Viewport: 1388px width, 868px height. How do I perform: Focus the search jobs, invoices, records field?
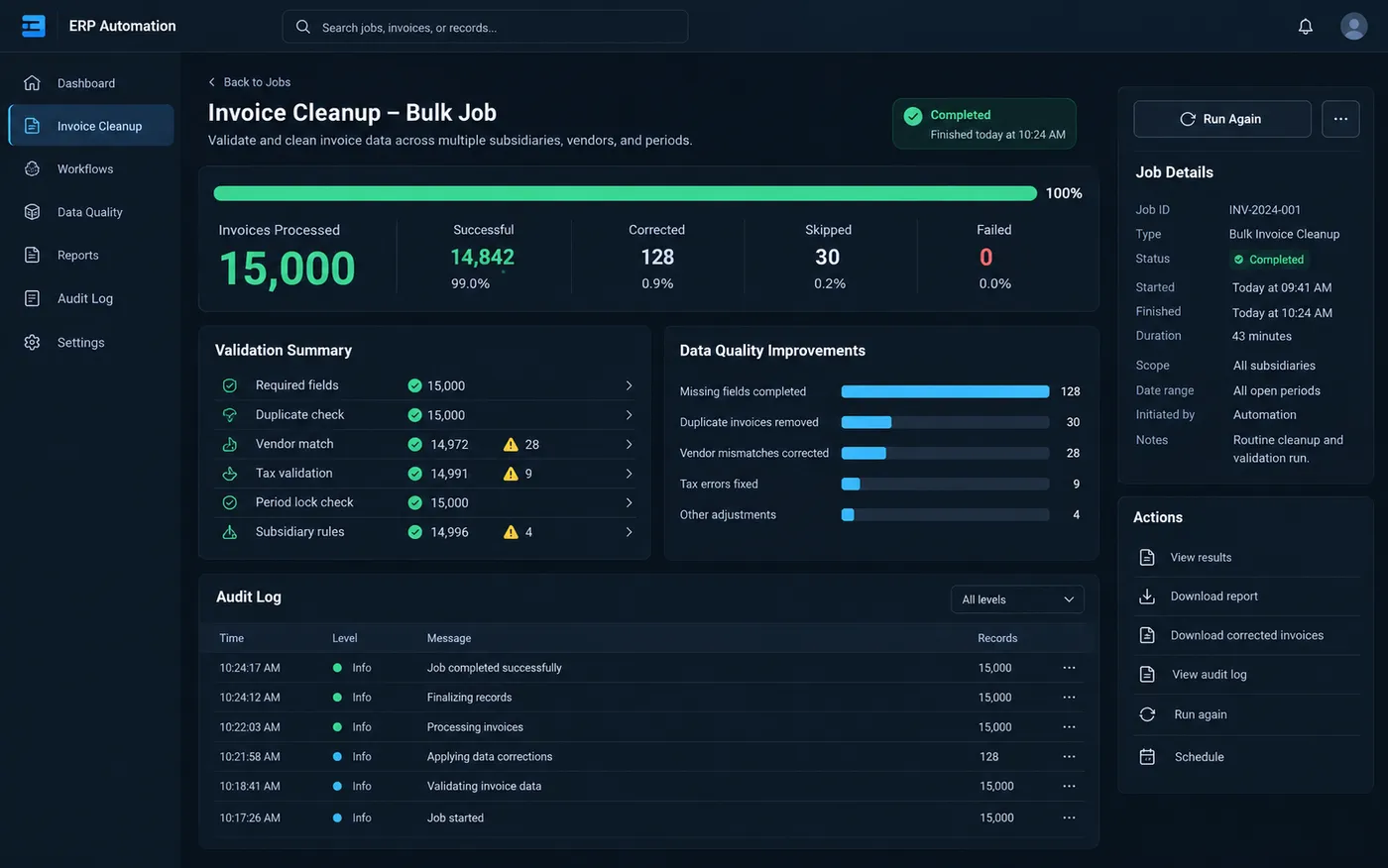[x=485, y=27]
